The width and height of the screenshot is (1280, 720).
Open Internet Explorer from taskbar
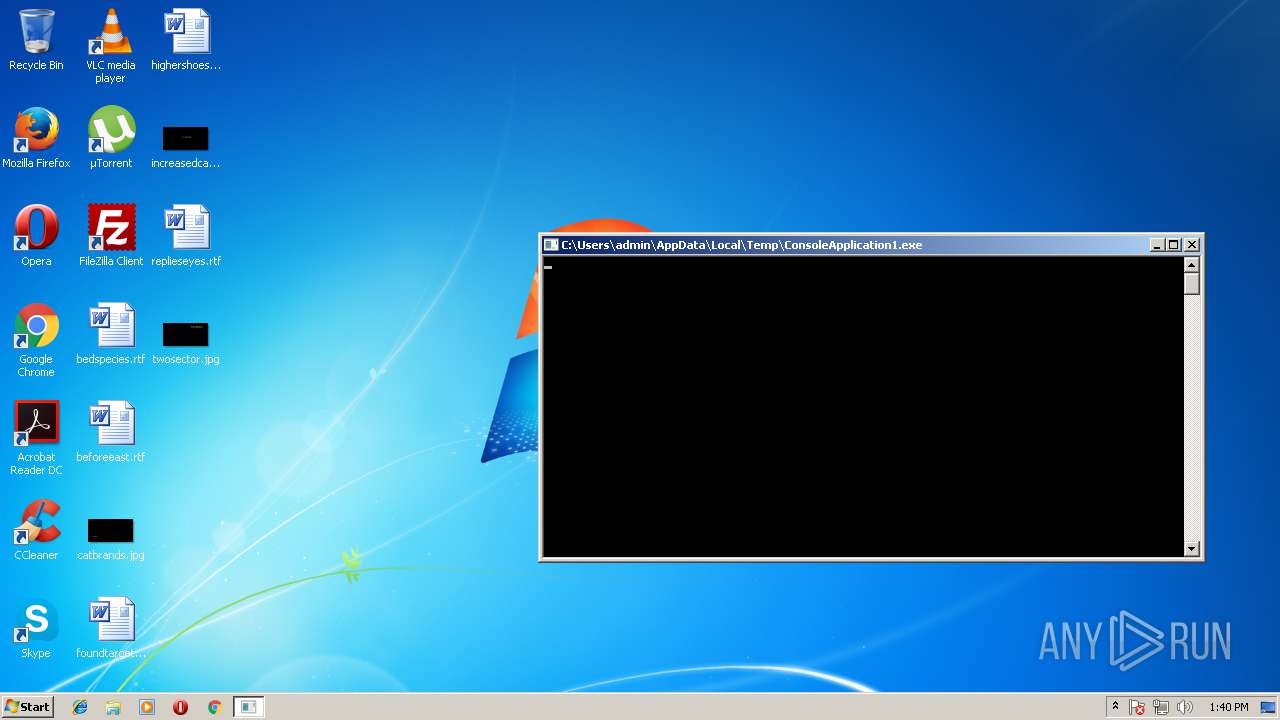coord(80,707)
